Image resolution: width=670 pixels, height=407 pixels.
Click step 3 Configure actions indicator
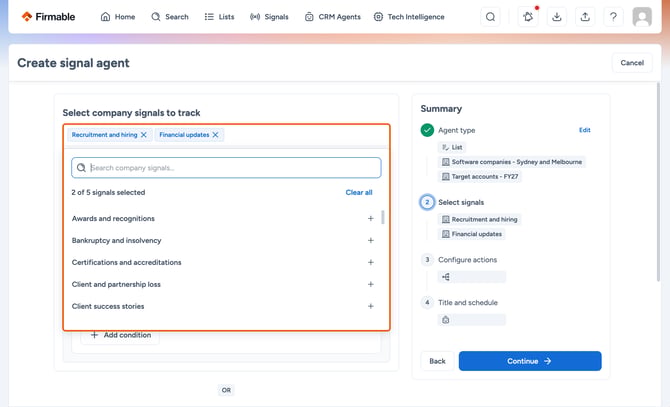[x=427, y=260]
